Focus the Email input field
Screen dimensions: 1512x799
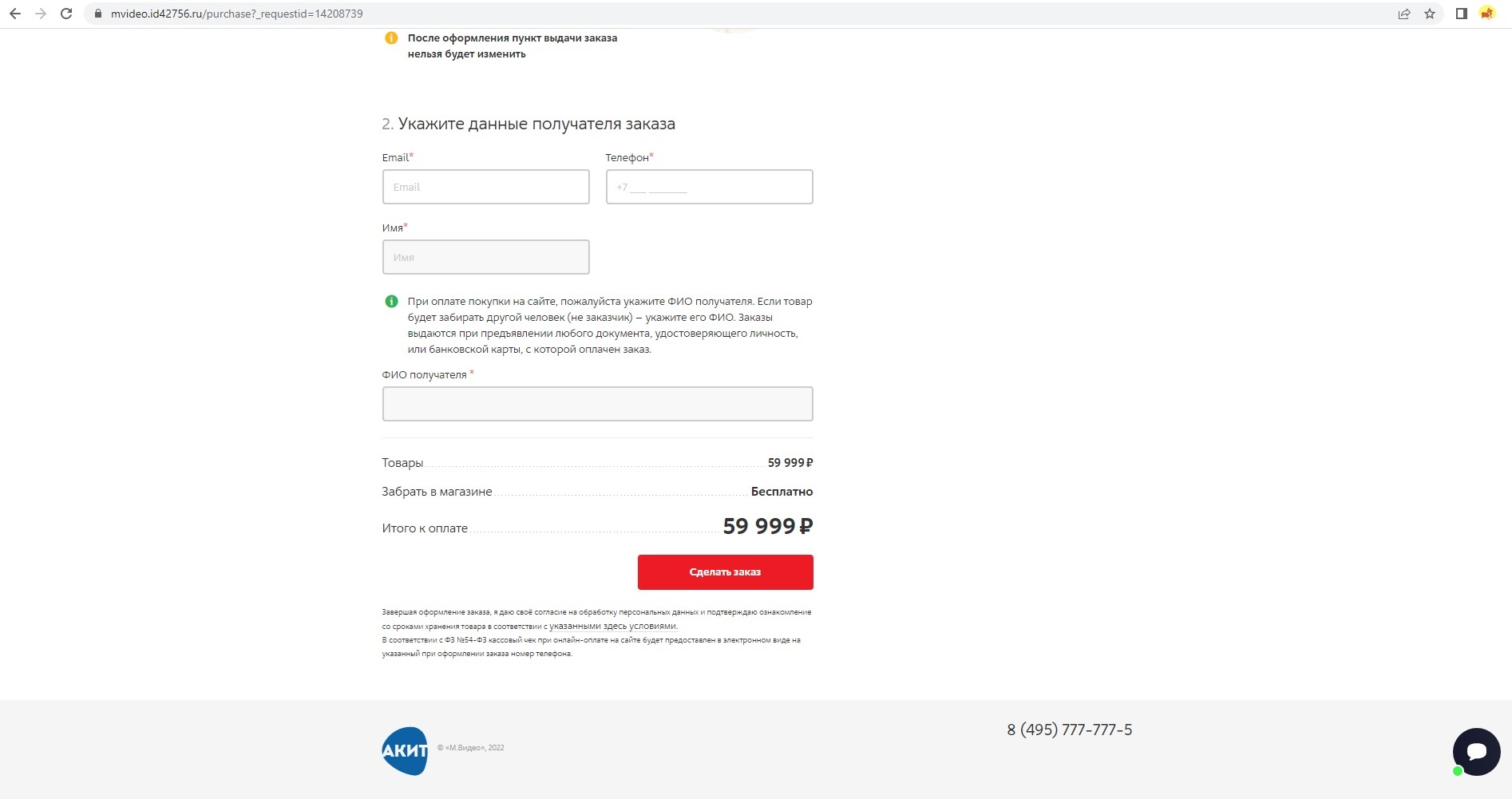click(x=485, y=187)
